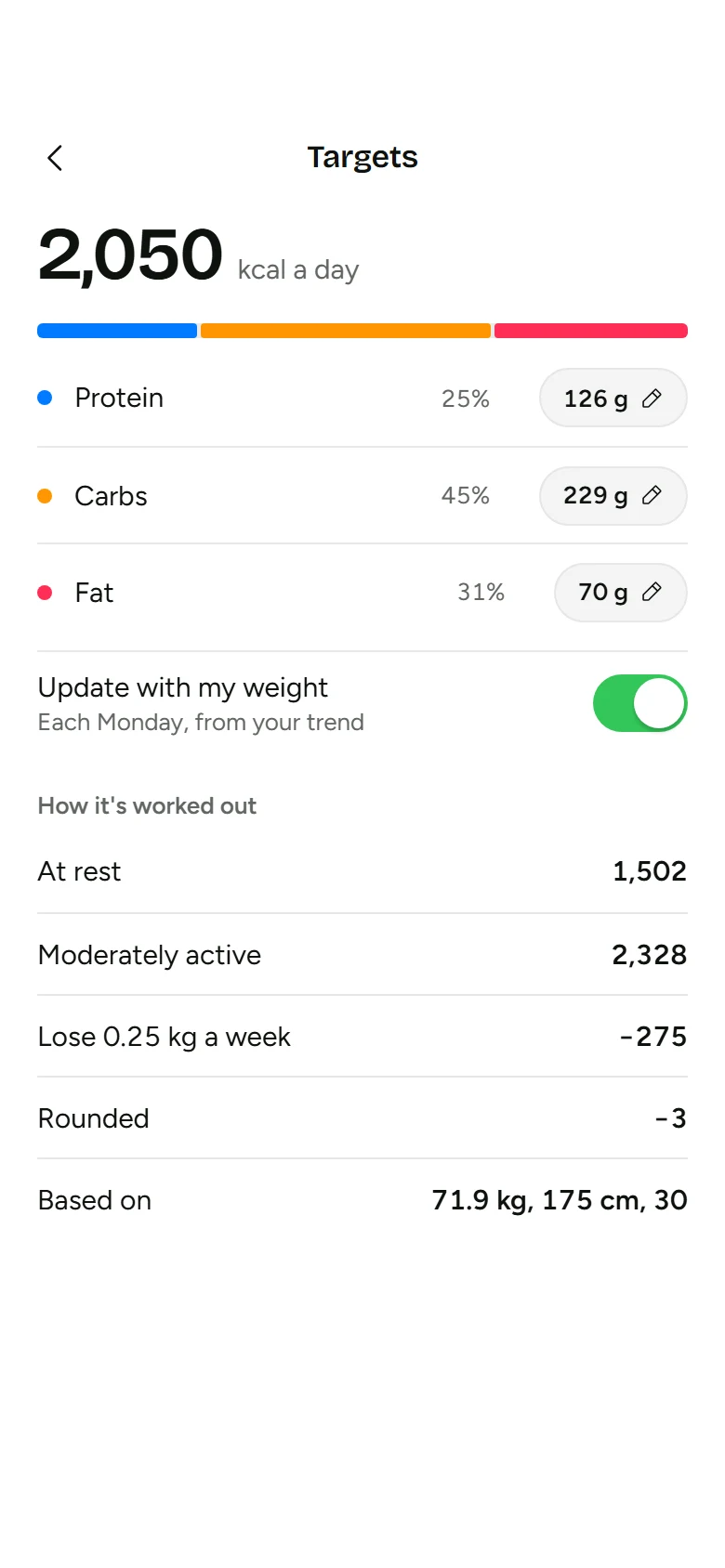Edit the 229 g carbs target
725x1568 pixels.
tap(613, 496)
